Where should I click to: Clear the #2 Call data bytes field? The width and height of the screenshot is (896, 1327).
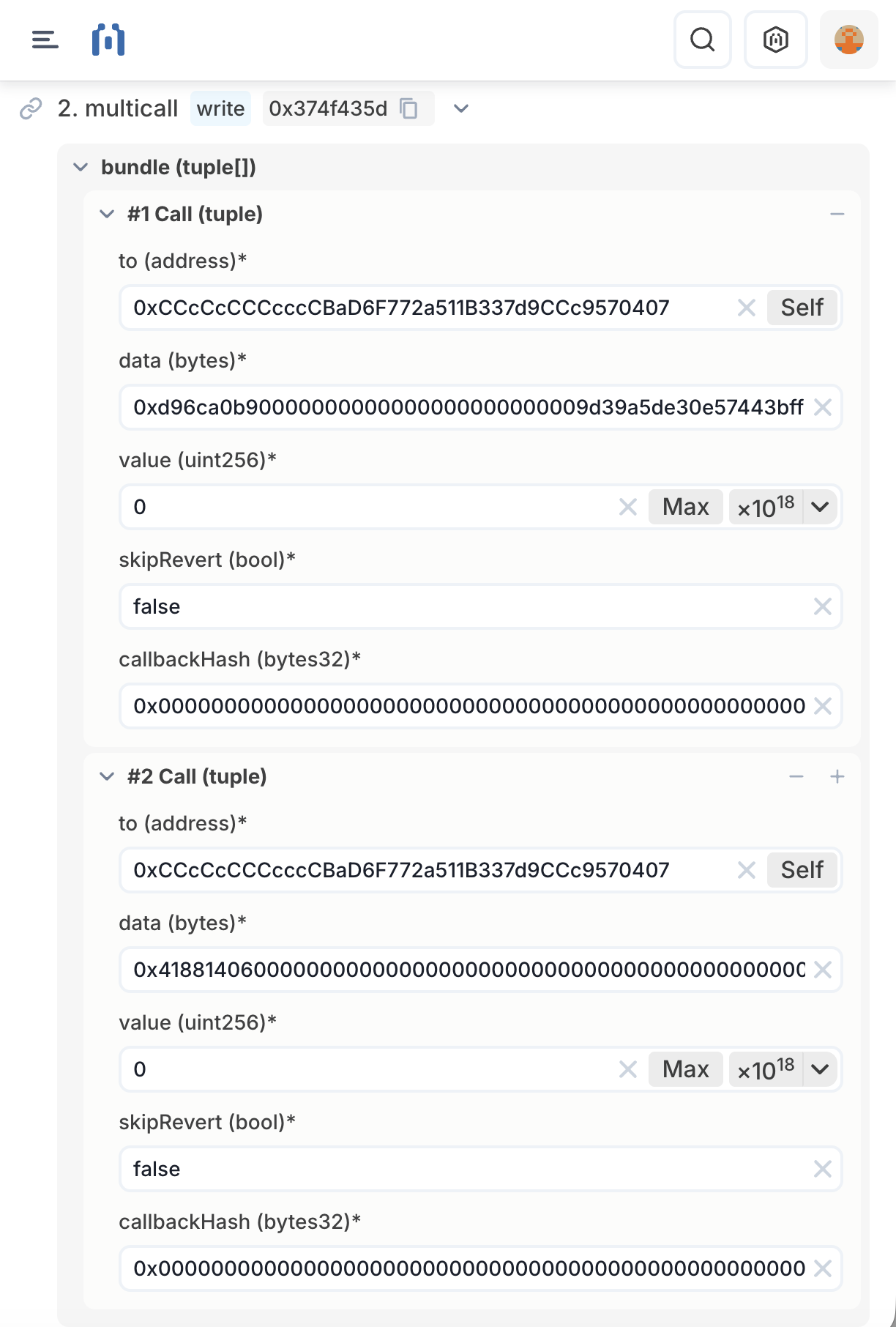tap(822, 970)
